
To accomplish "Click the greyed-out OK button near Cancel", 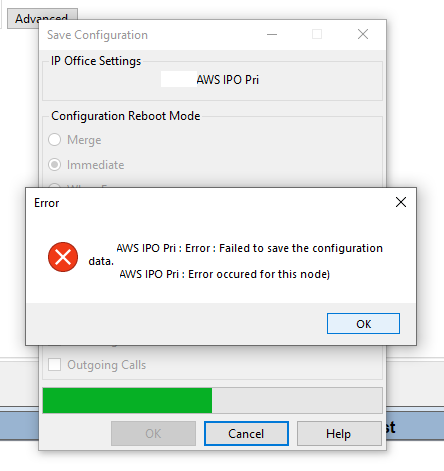I will coord(153,433).
